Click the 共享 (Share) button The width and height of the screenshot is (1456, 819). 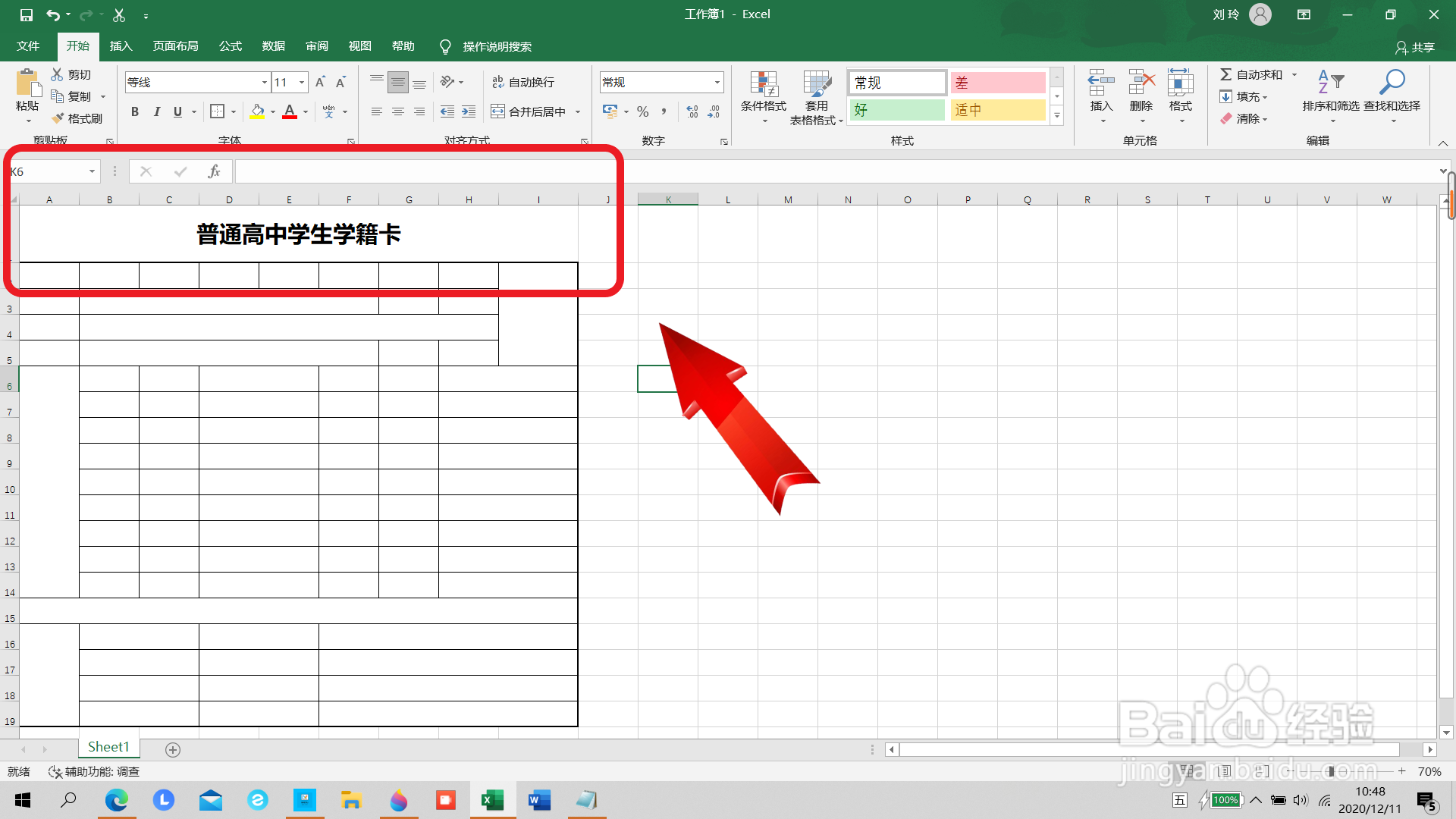tap(1417, 47)
